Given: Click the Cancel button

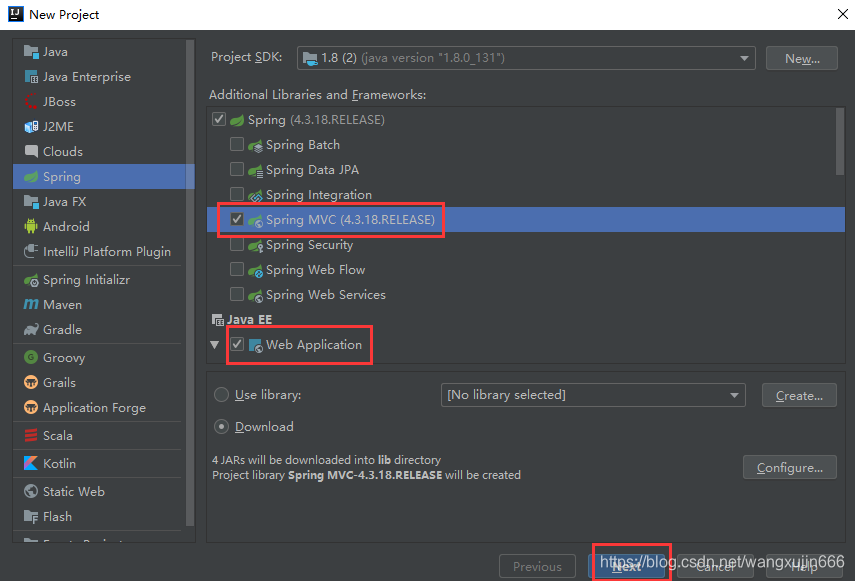Looking at the screenshot, I should 715,566.
